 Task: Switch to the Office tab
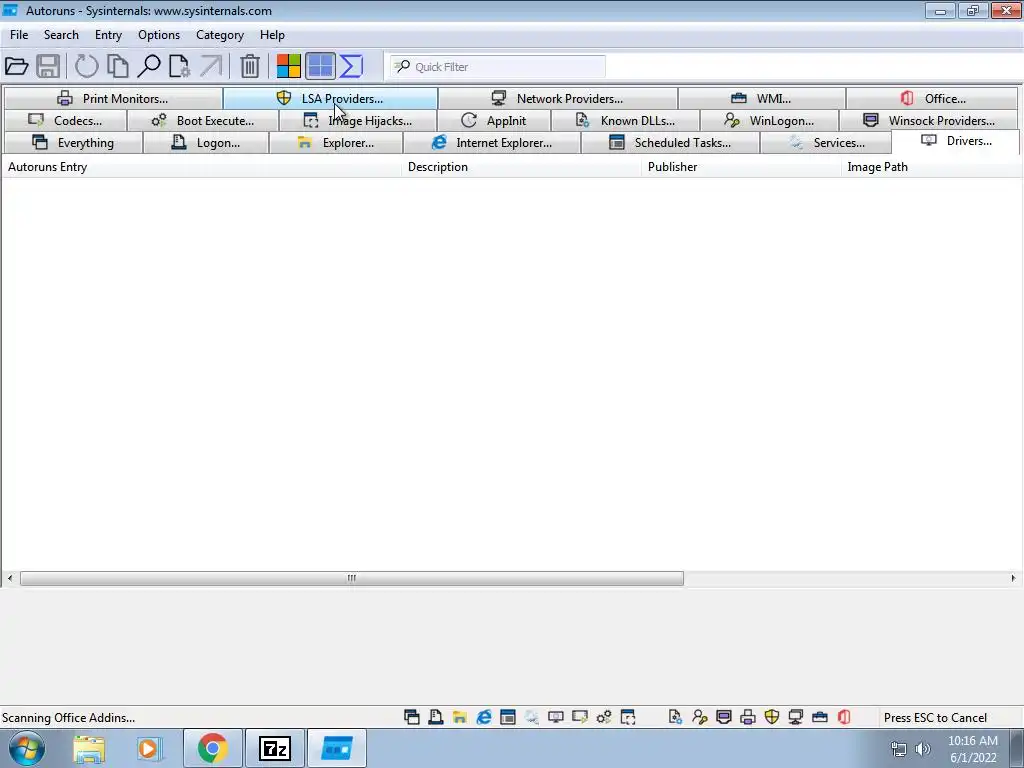932,99
